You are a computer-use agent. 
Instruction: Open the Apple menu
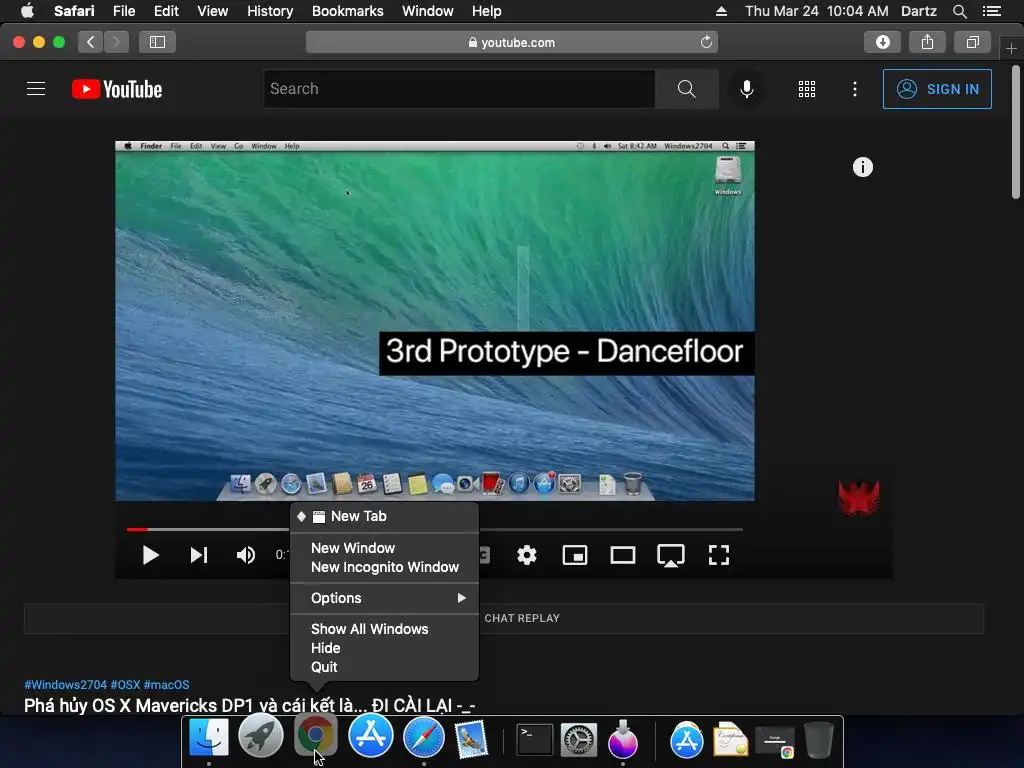pyautogui.click(x=27, y=11)
